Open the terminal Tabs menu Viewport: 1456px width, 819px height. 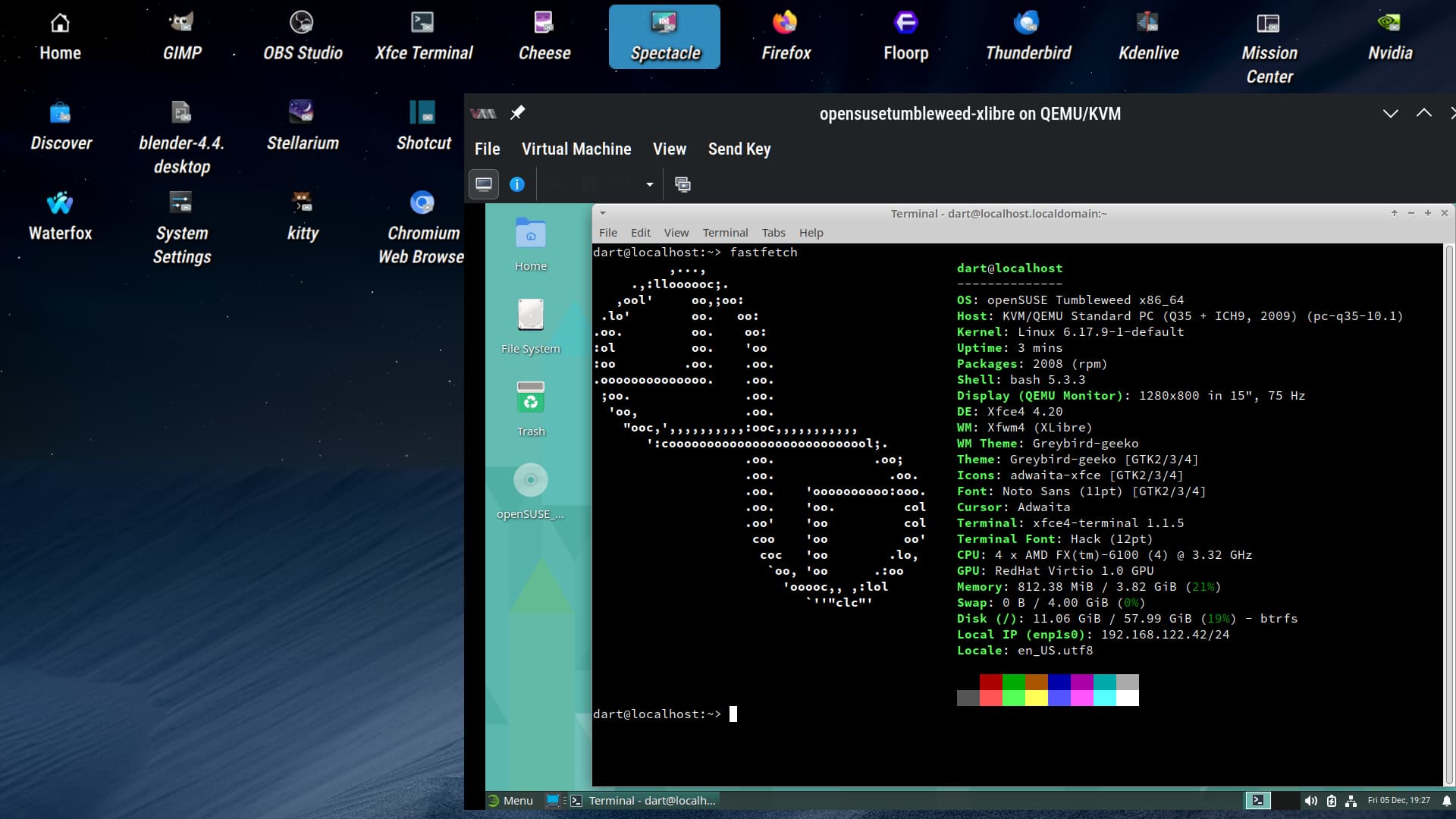[773, 233]
